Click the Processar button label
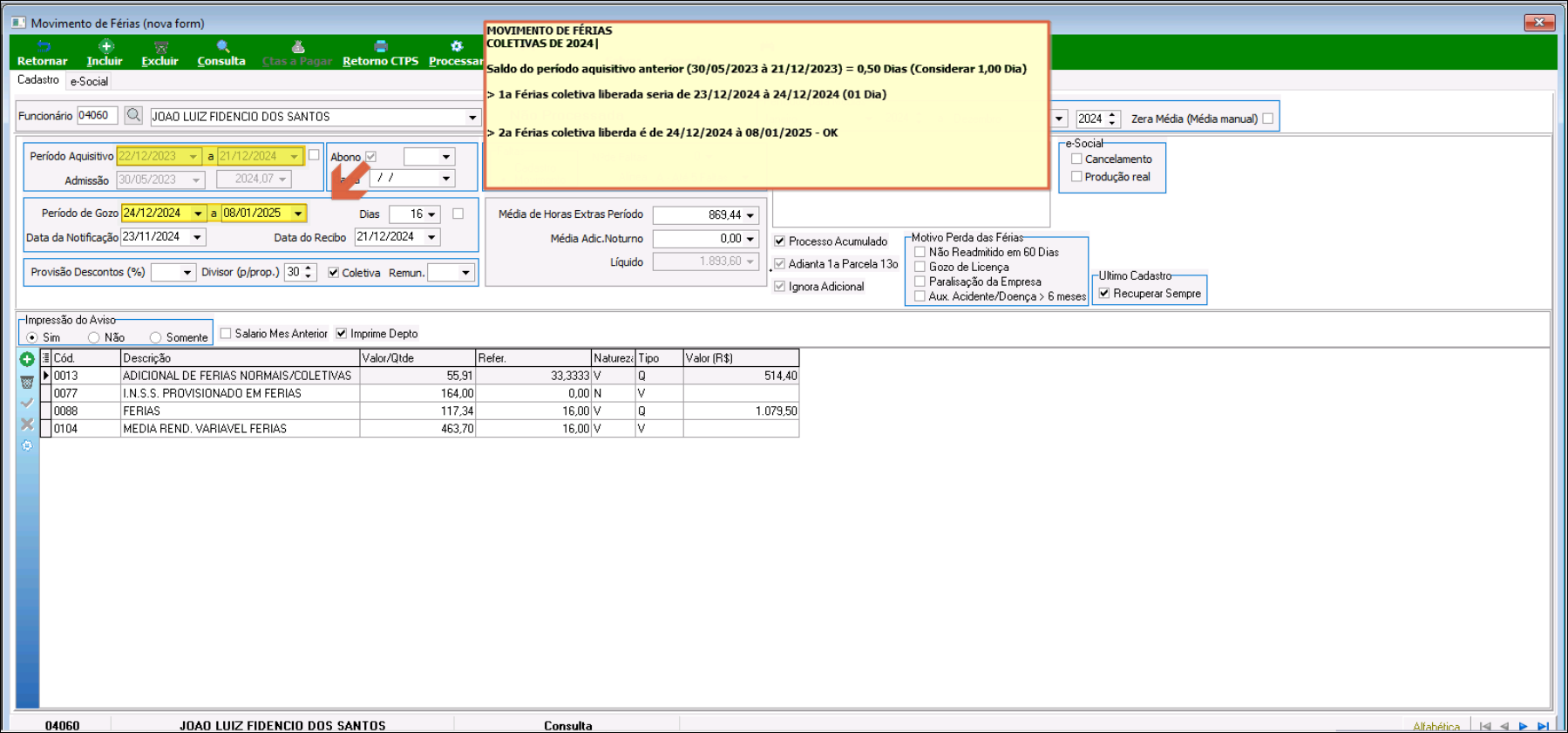This screenshot has height=733, width=1568. 456,61
